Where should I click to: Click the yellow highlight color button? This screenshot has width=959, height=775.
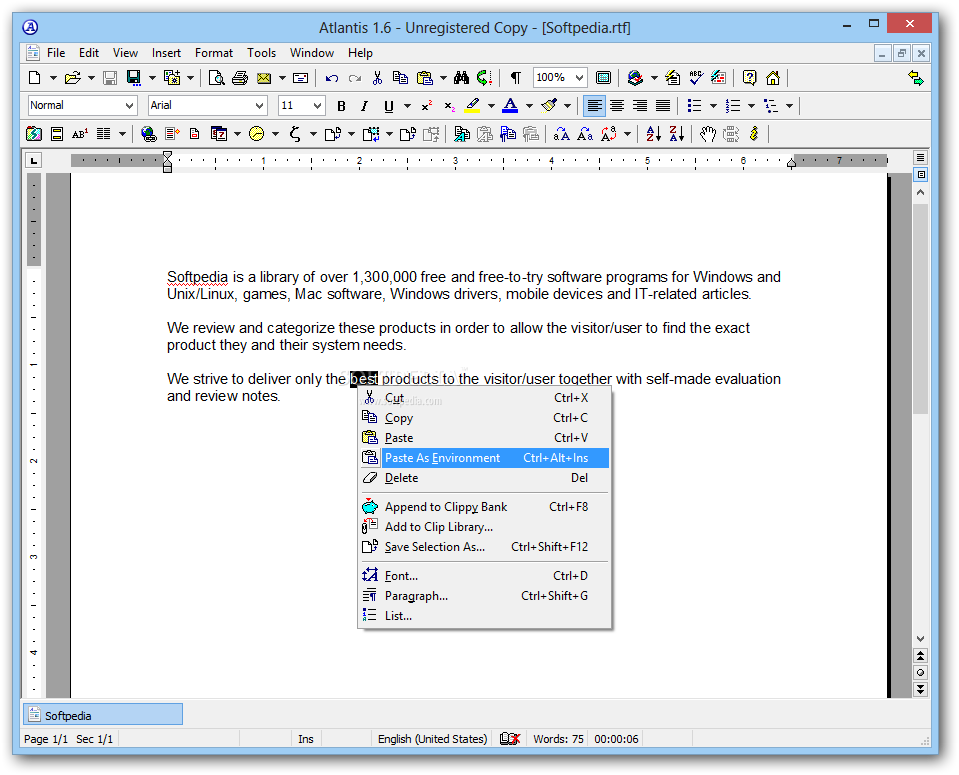472,106
